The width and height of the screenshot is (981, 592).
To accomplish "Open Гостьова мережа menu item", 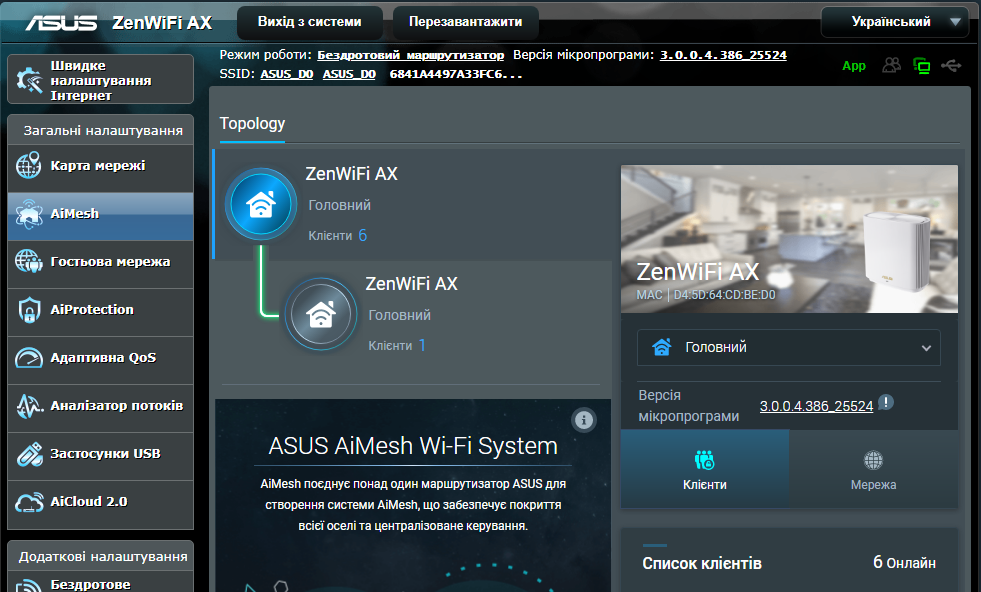I will coord(101,262).
